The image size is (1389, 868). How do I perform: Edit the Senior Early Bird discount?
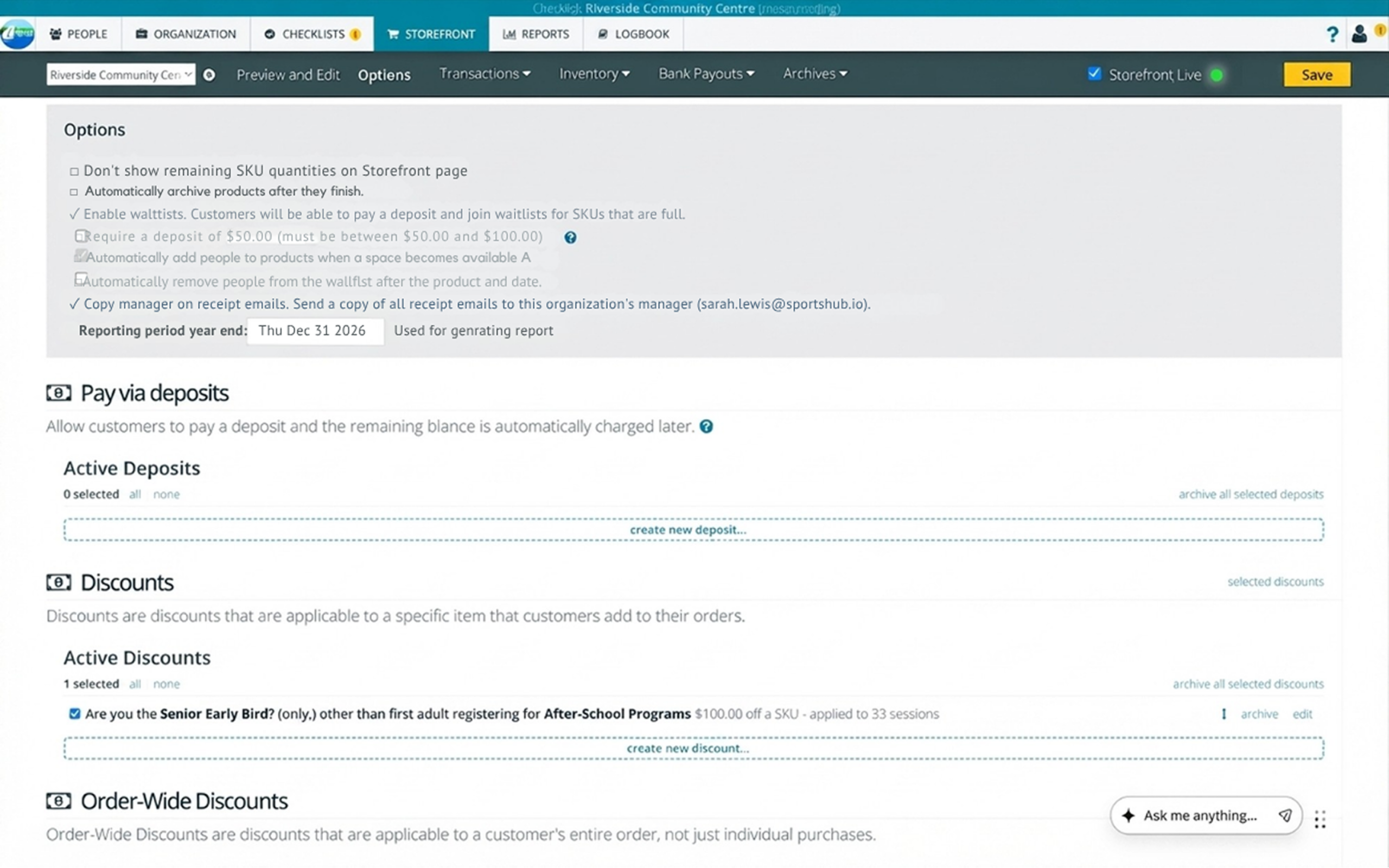tap(1302, 714)
